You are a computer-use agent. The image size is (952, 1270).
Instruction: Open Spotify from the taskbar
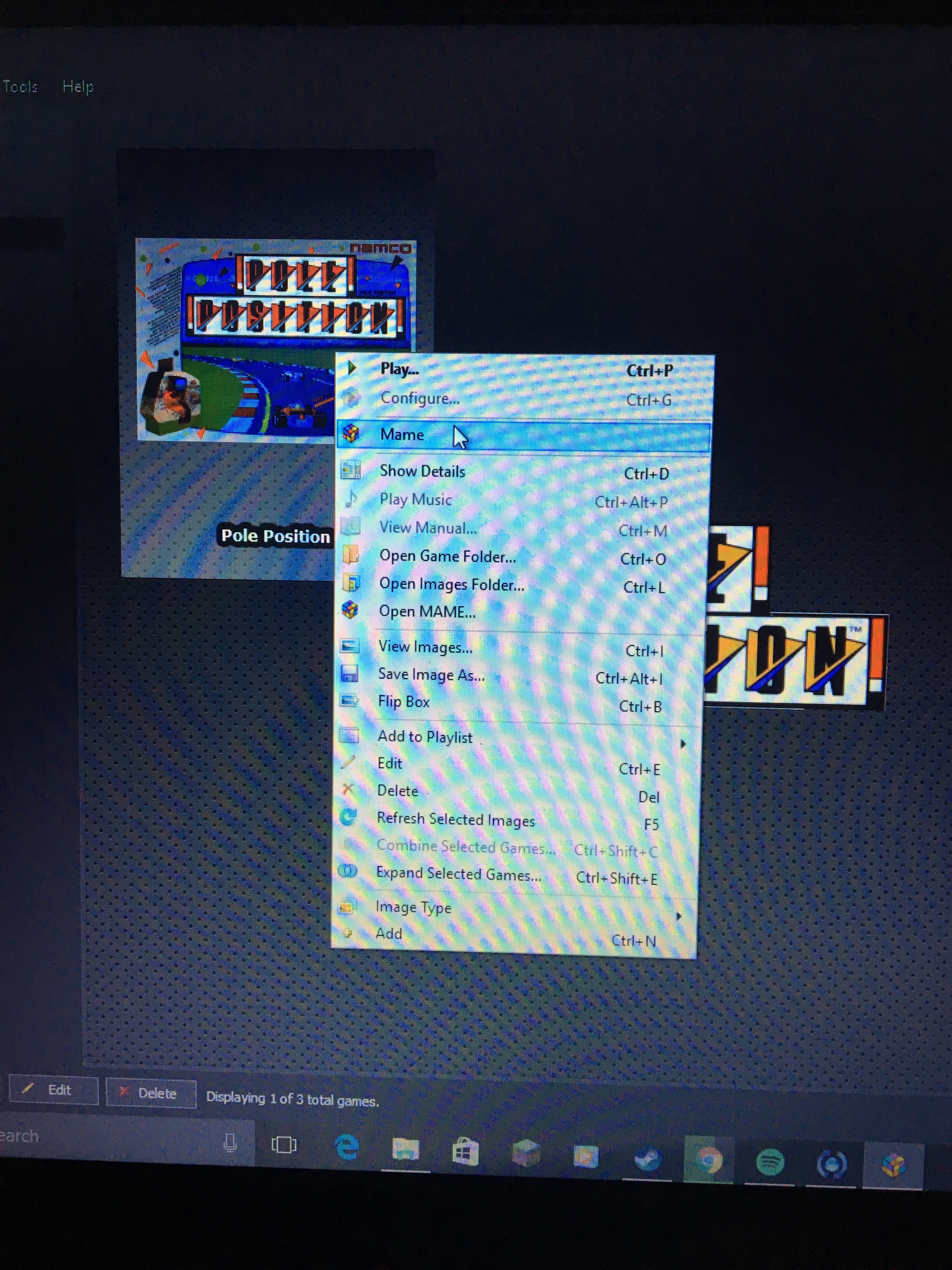pos(769,1163)
